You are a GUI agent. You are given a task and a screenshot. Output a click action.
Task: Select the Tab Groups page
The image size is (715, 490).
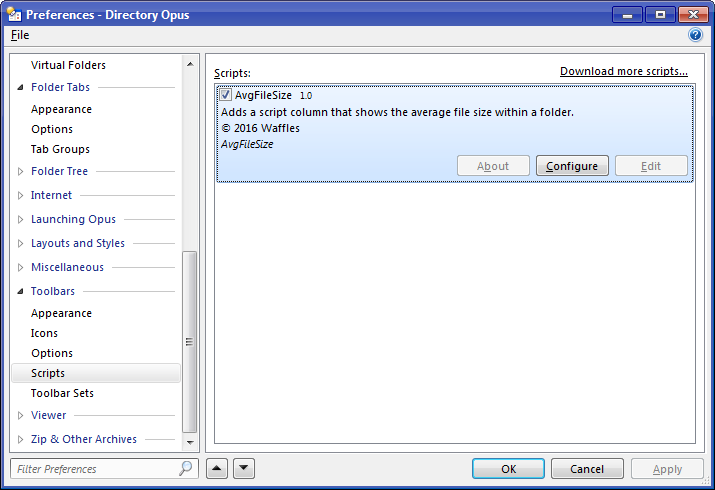click(60, 149)
